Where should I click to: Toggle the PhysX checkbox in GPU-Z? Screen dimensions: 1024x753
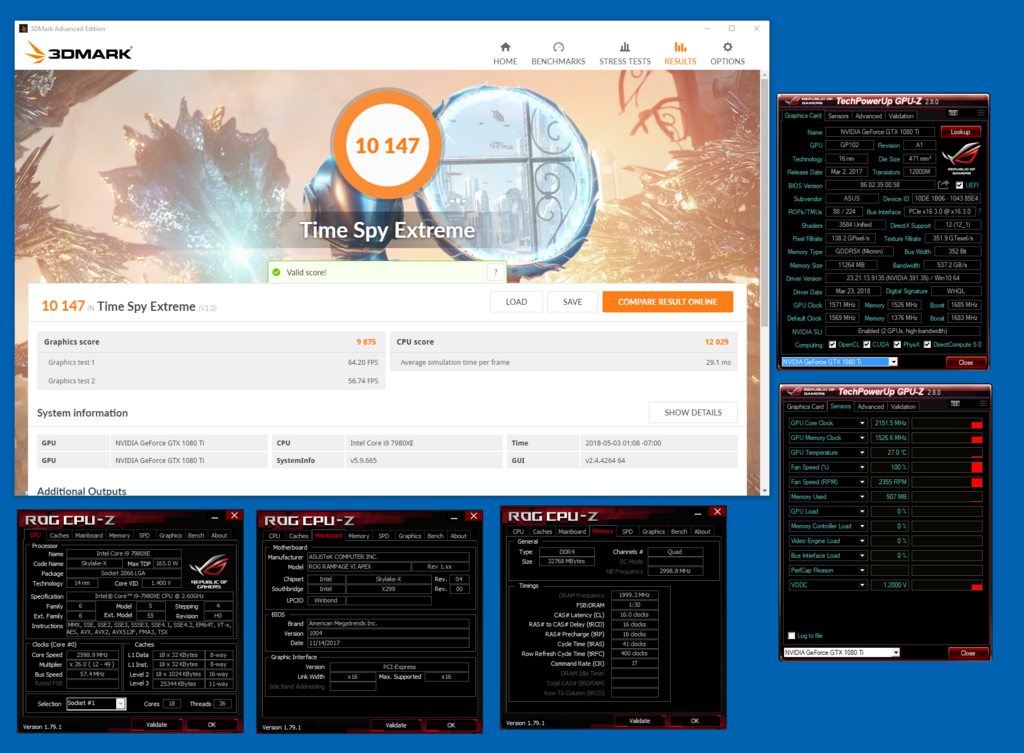(897, 345)
